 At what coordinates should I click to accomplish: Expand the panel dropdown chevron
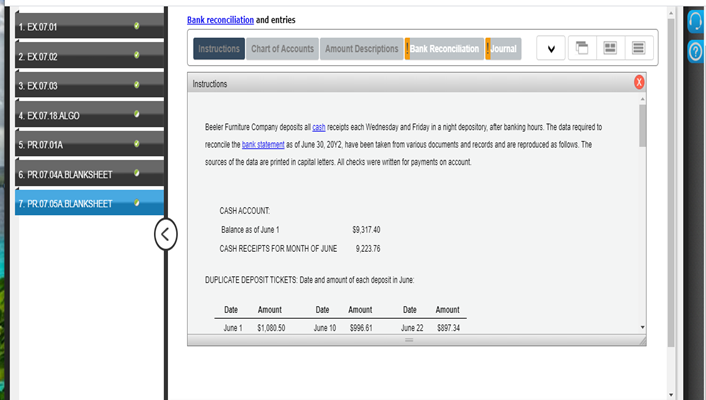(551, 48)
